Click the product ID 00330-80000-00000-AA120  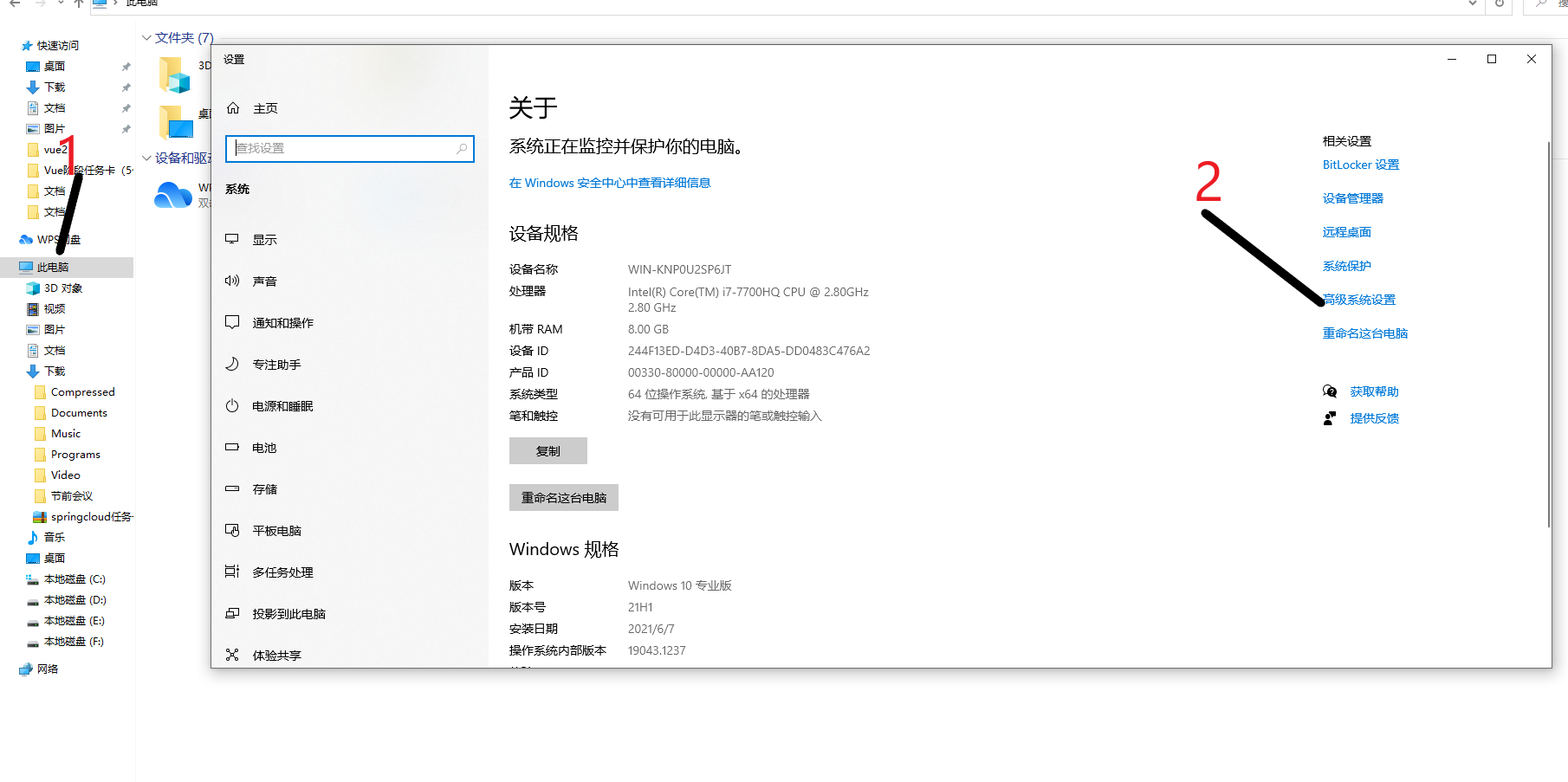701,372
